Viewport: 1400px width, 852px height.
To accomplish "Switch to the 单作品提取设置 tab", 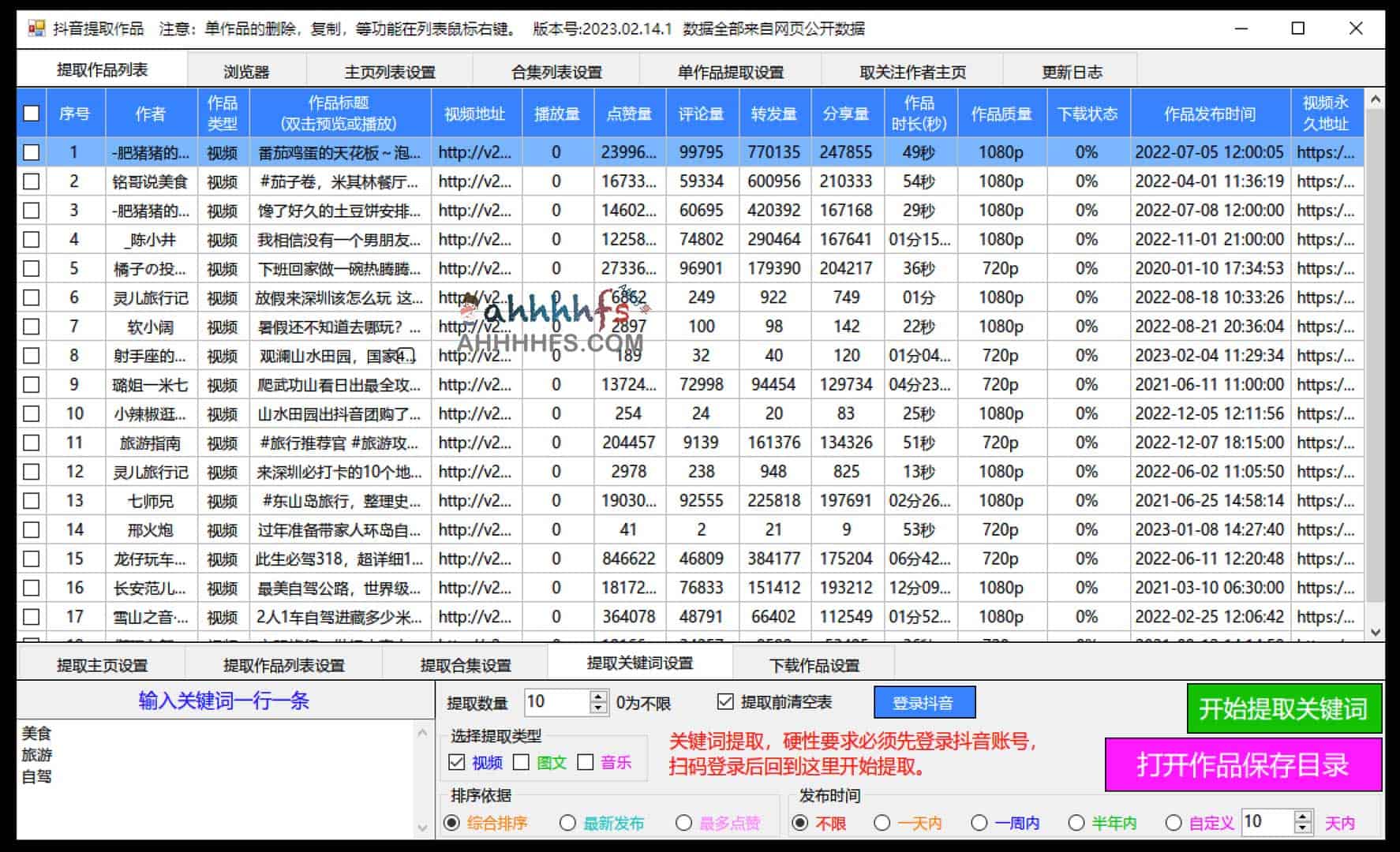I will tap(732, 70).
